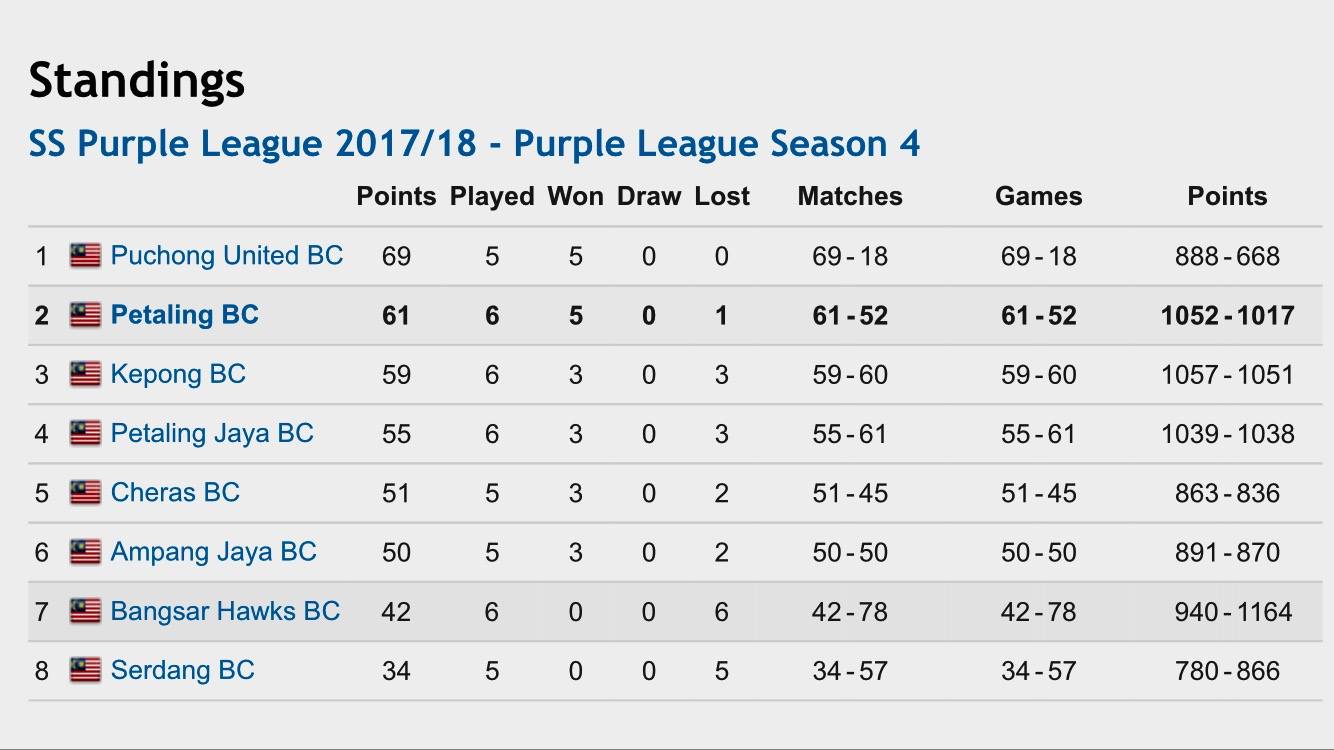Click the Played column header
Image resolution: width=1334 pixels, height=750 pixels.
[x=492, y=196]
